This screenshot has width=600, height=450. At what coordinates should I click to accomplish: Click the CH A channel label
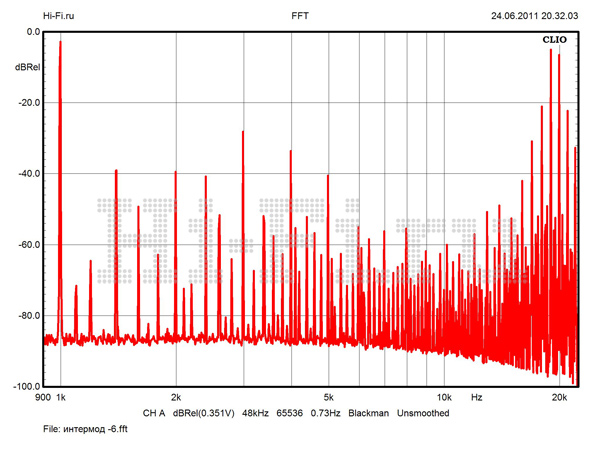154,413
